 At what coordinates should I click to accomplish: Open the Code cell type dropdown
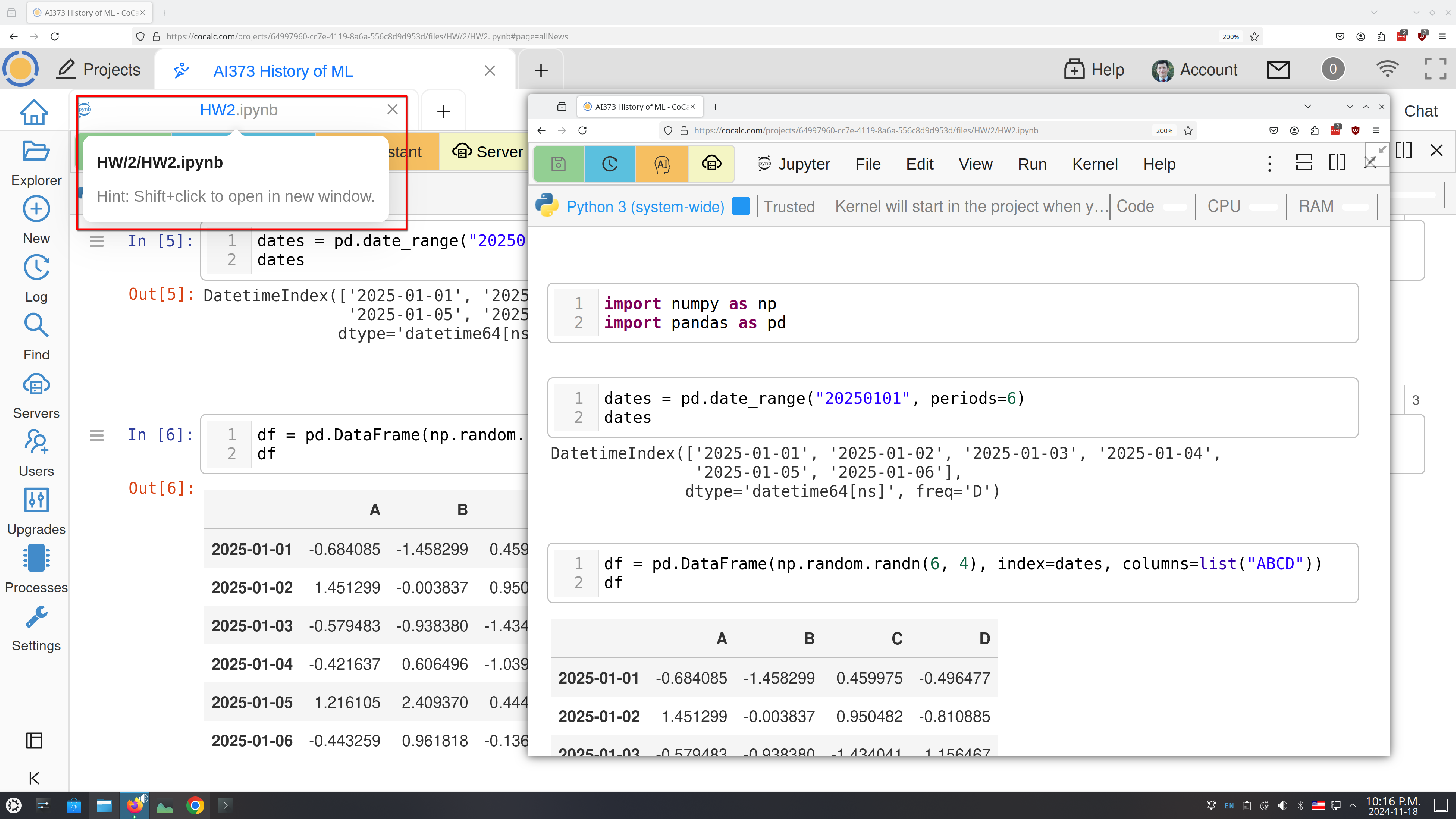click(x=1135, y=206)
